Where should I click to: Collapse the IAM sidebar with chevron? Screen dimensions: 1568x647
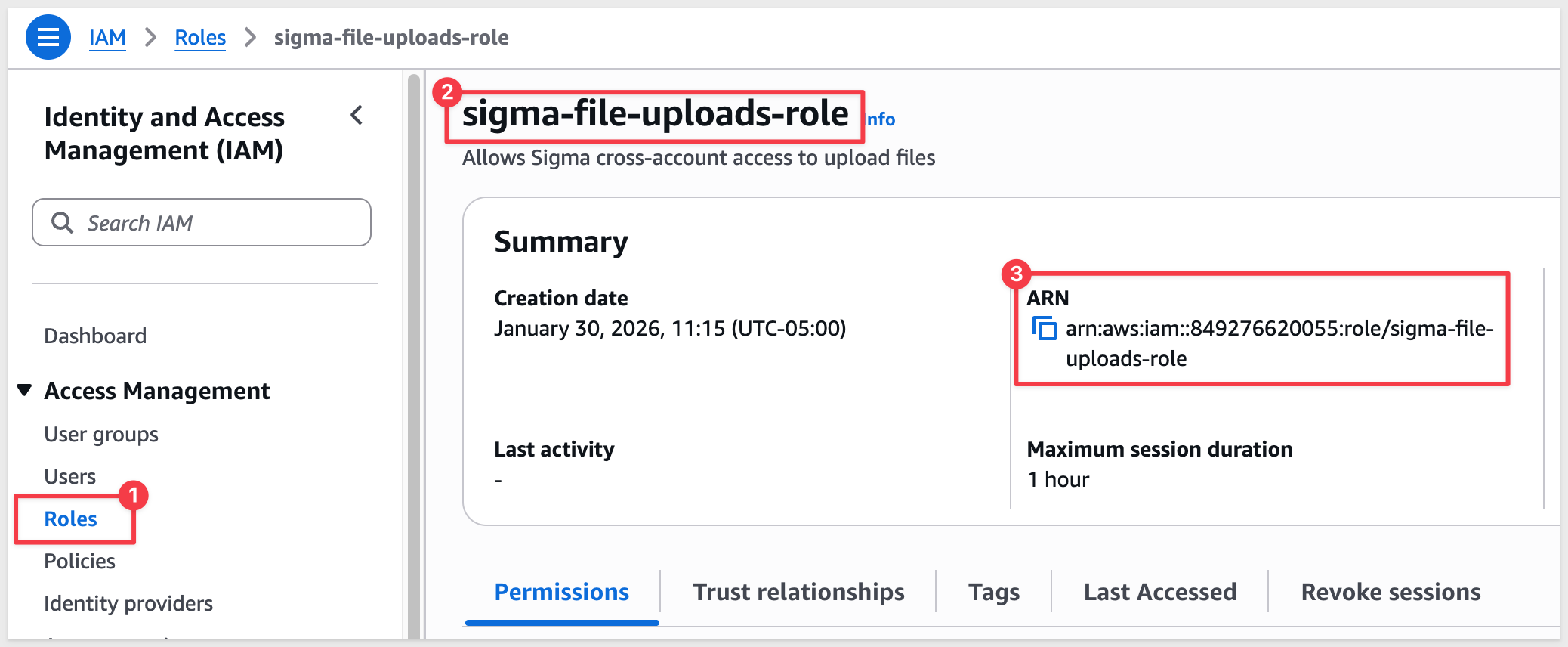click(357, 116)
